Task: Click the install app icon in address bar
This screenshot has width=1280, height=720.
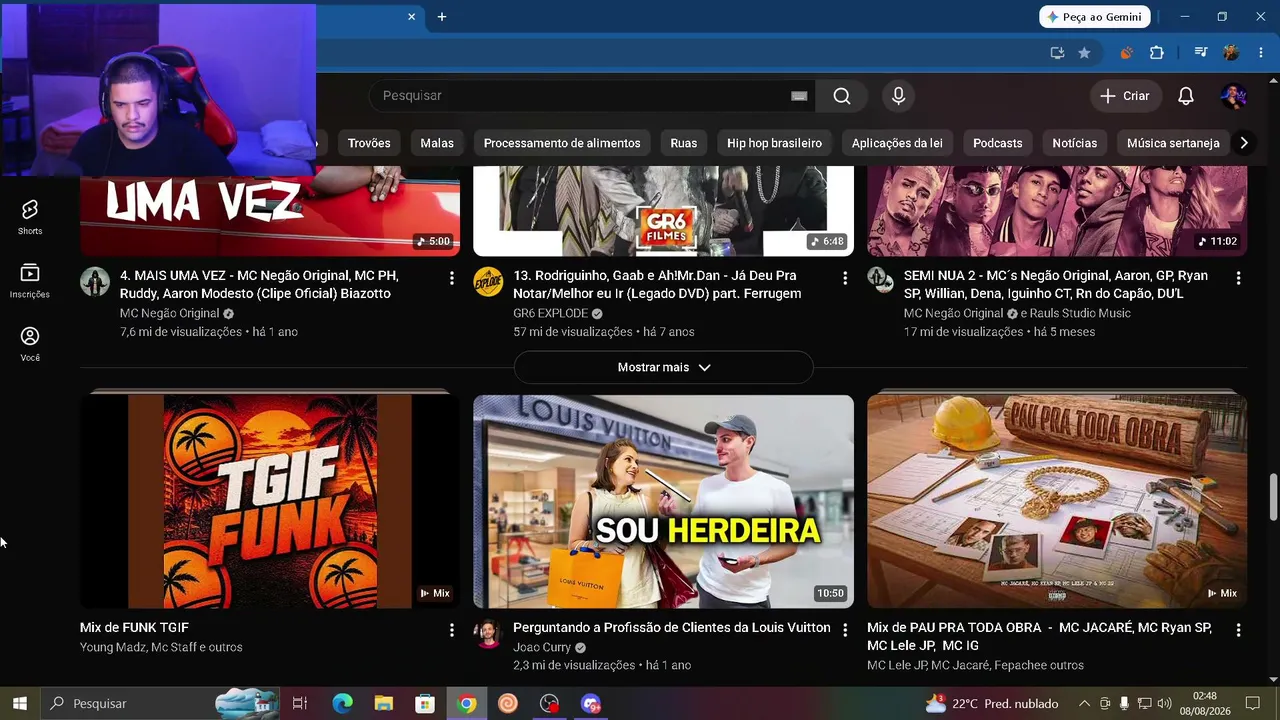Action: click(x=1057, y=53)
